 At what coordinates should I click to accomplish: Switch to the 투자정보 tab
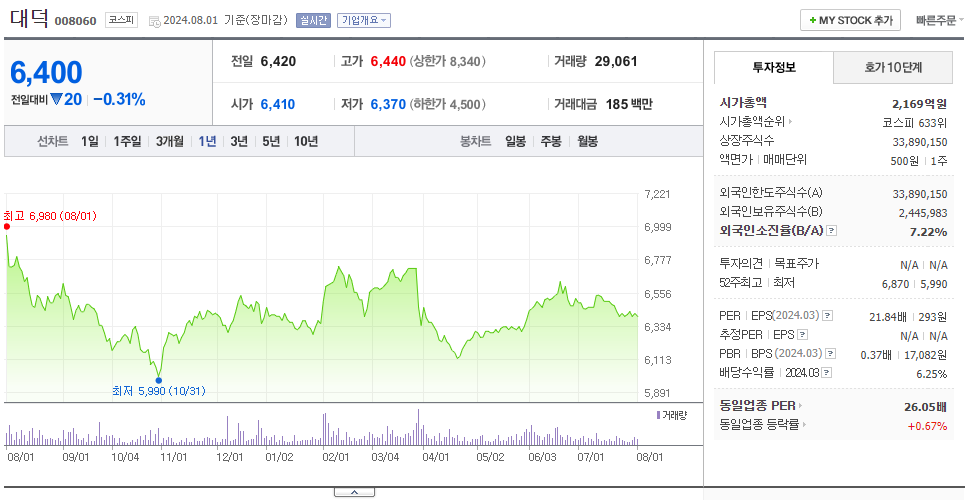(774, 67)
